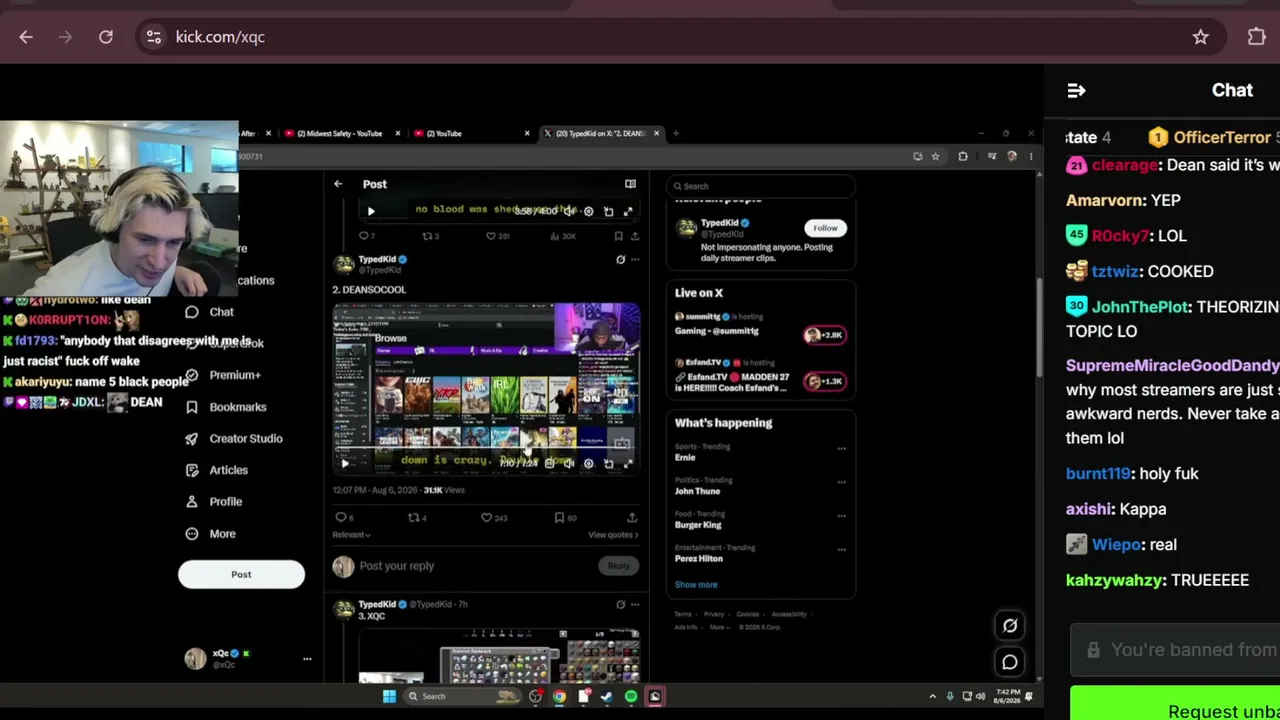Image resolution: width=1280 pixels, height=720 pixels.
Task: Open options menu for Perez Hilton trend
Action: tap(841, 549)
